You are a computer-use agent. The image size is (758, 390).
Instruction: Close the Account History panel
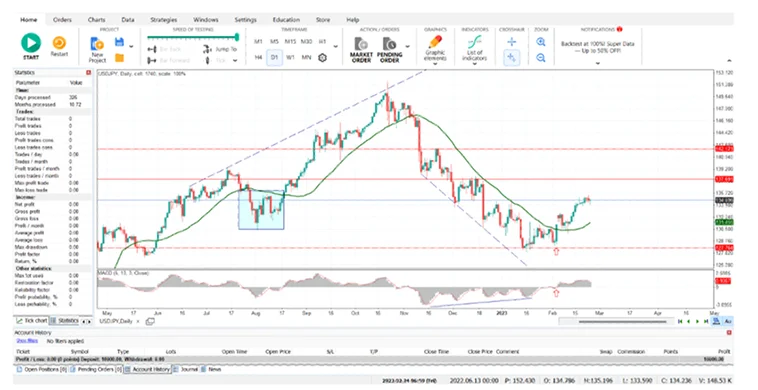point(729,332)
